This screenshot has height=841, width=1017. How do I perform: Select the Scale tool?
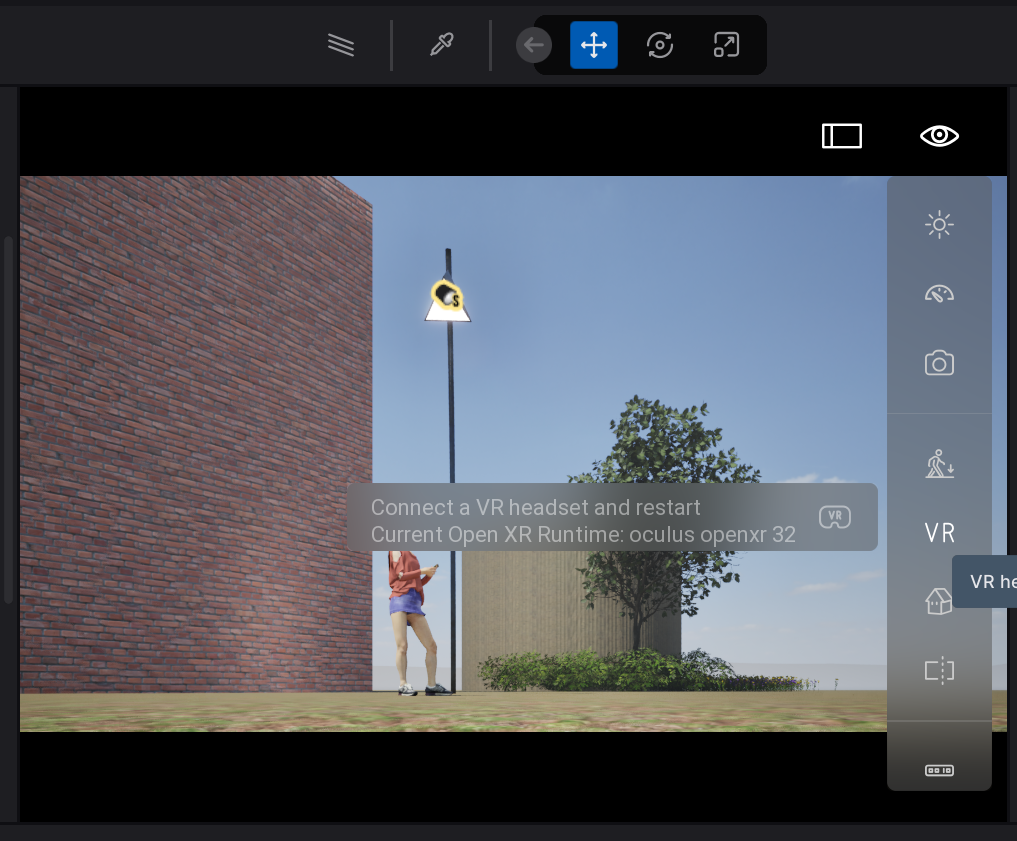click(726, 45)
